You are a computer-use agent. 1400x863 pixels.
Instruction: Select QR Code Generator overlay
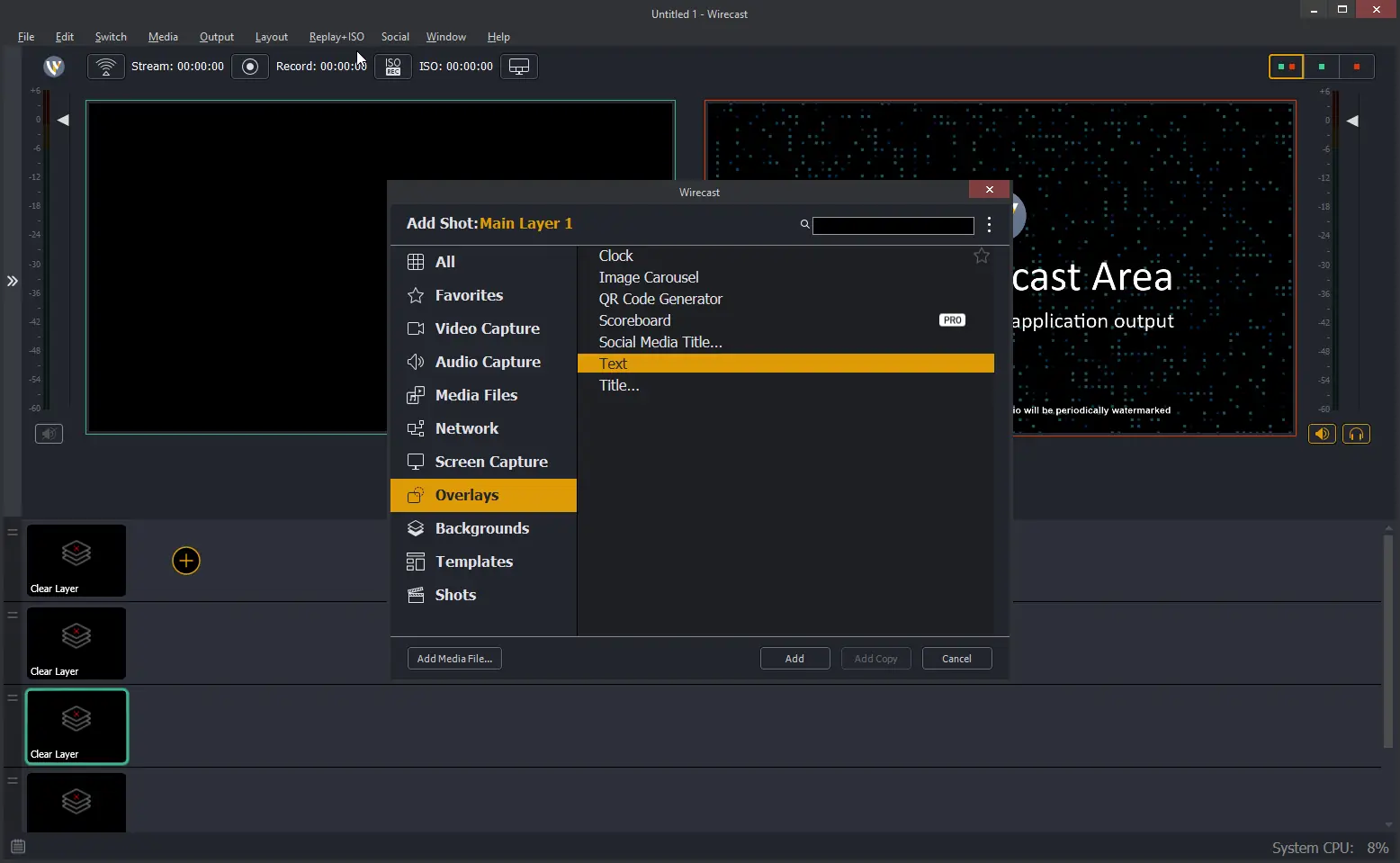[x=785, y=299]
